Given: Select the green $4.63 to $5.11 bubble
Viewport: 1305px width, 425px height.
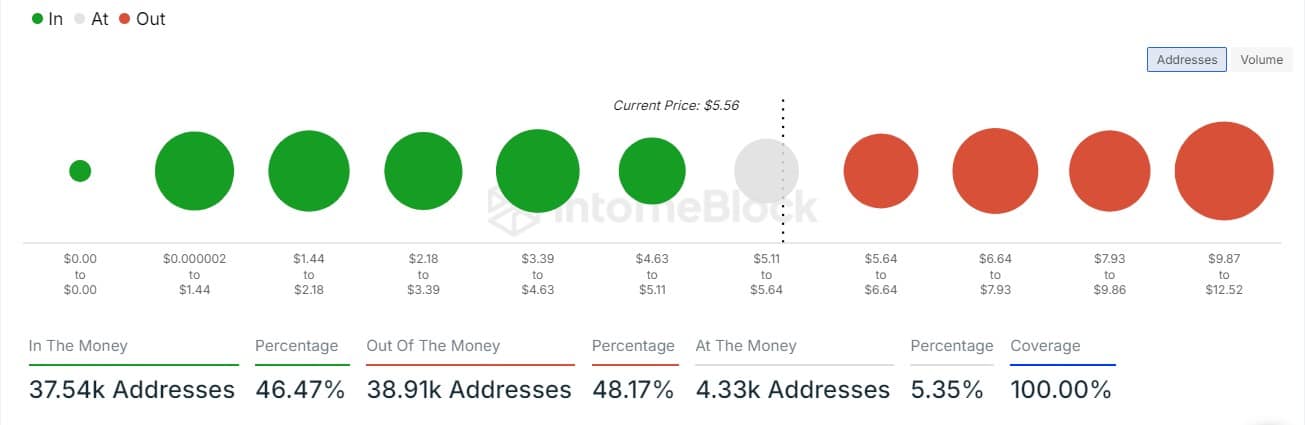Looking at the screenshot, I should (x=652, y=171).
